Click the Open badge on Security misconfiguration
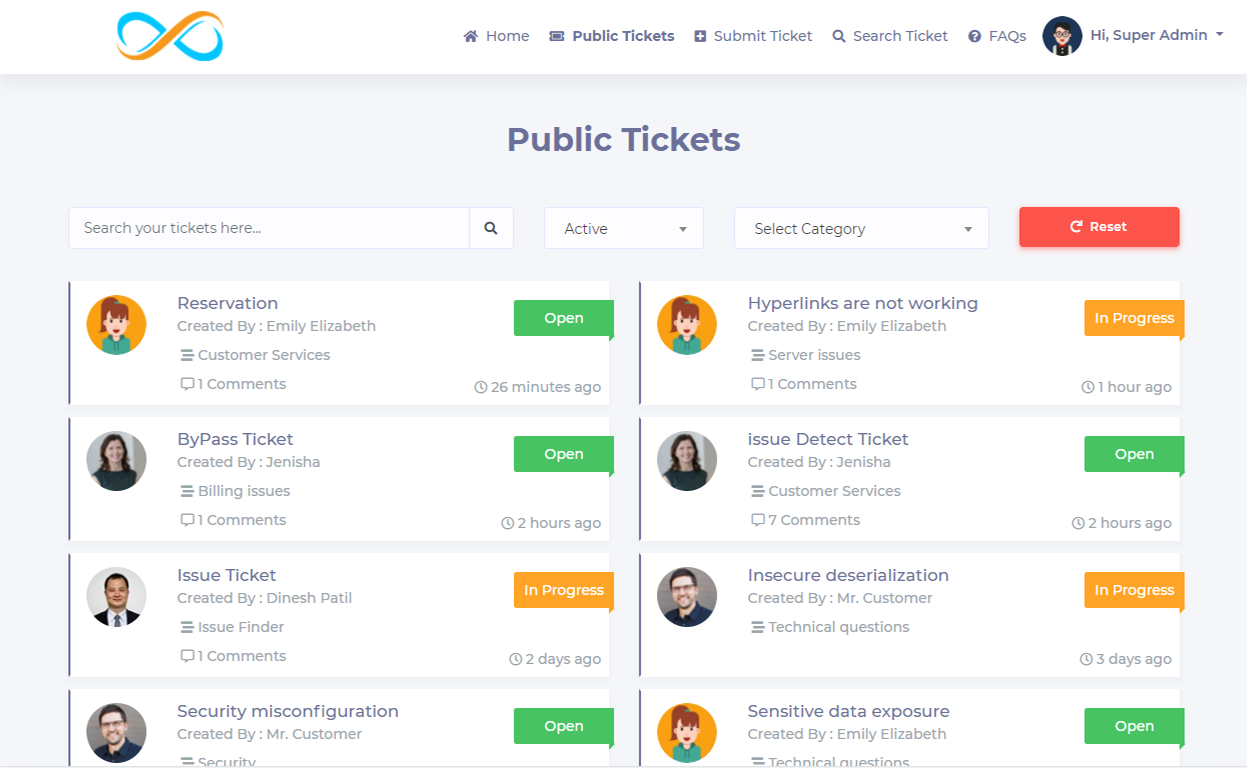The image size is (1247, 768). (x=563, y=726)
